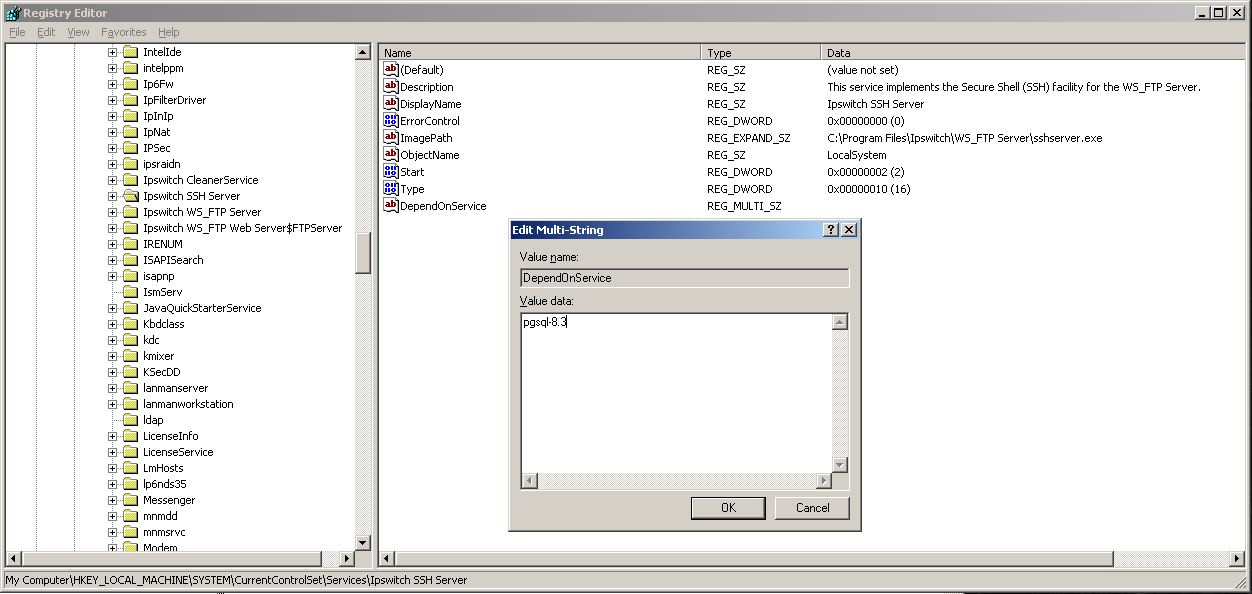Expand the IpInIp tree node
Screen dimensions: 1252x594
point(112,116)
